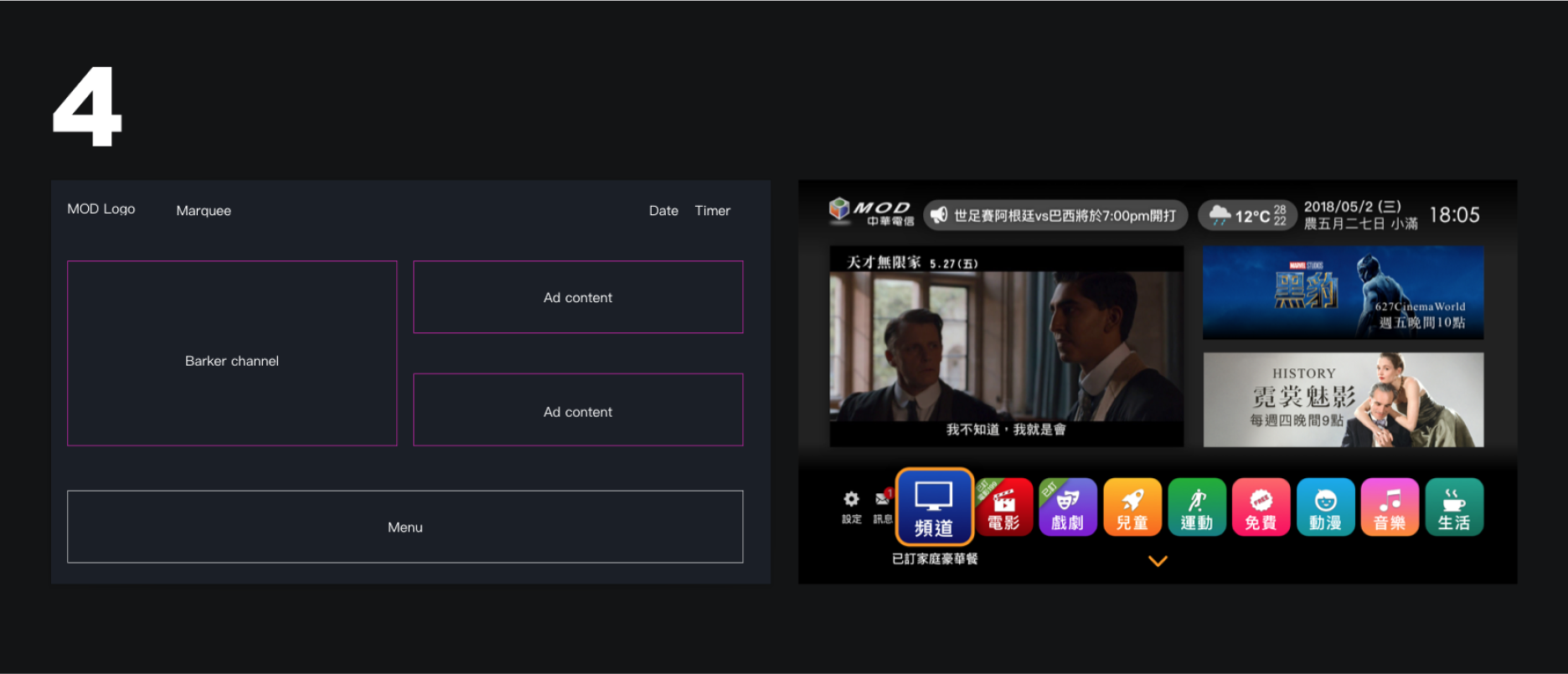Click the Menu box in the wireframe

pos(405,527)
